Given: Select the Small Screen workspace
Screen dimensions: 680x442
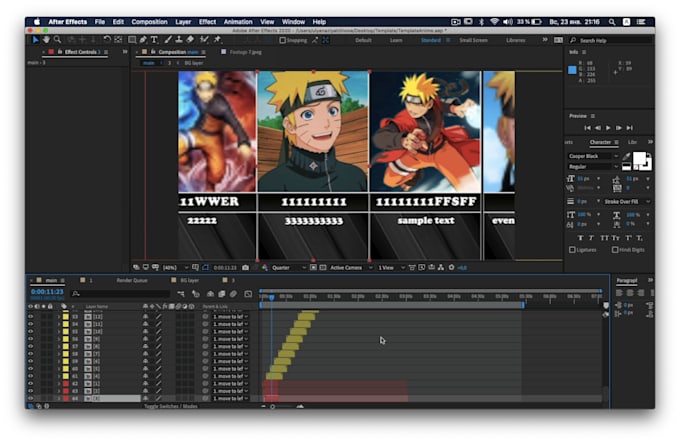Looking at the screenshot, I should [473, 40].
